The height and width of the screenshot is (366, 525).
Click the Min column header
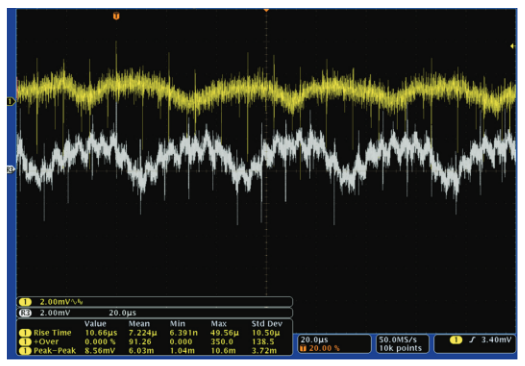(177, 323)
